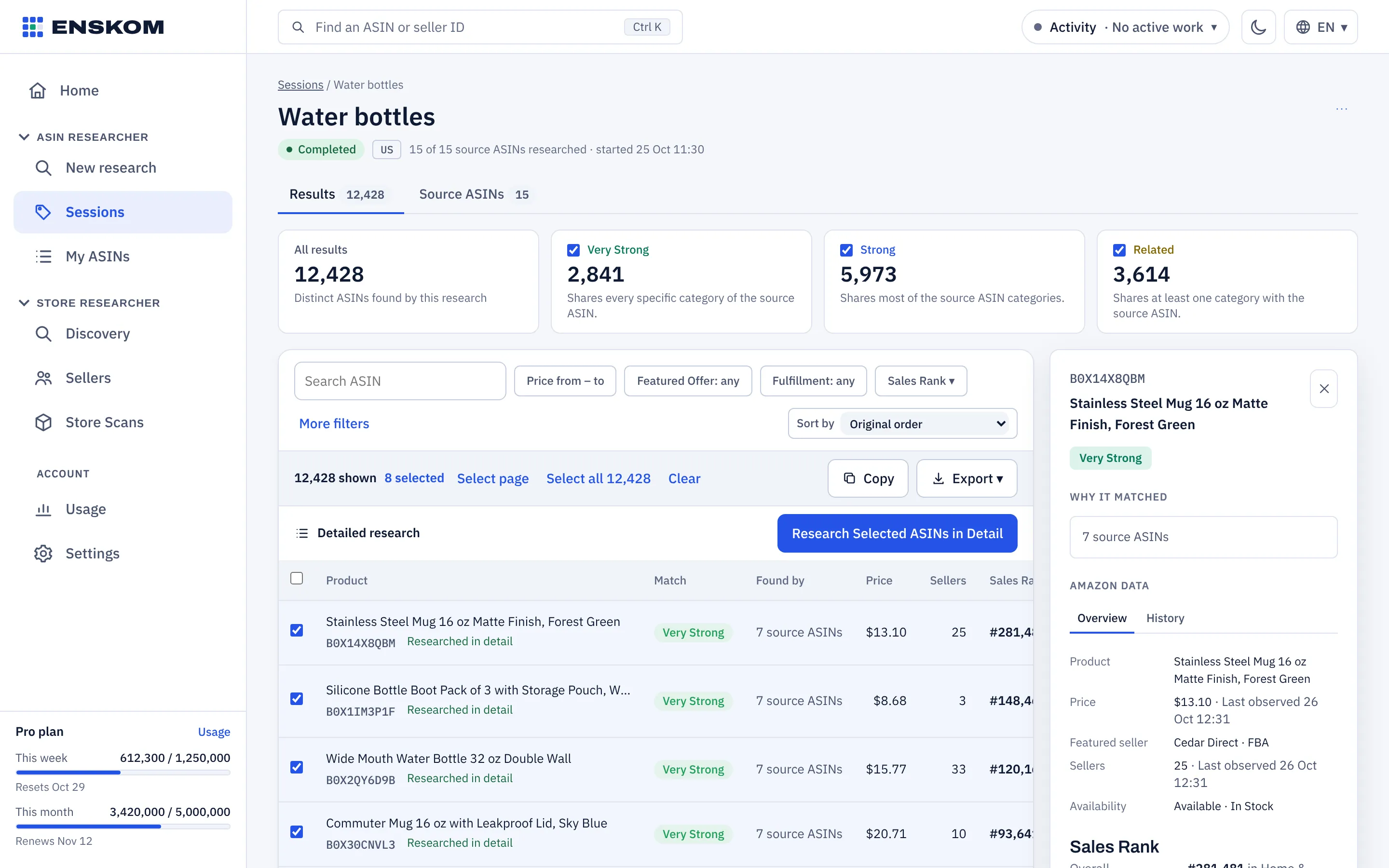Open the Sales Rank filter dropdown
This screenshot has height=868, width=1389.
click(921, 380)
